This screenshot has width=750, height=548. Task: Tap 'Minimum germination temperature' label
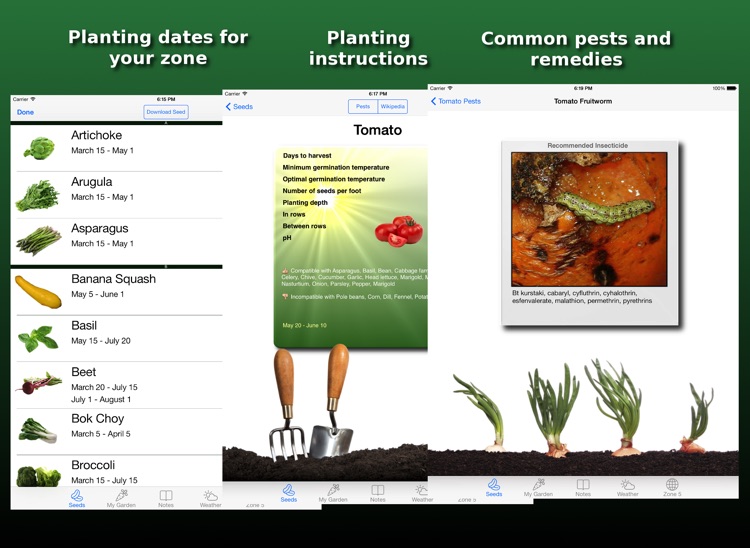tap(336, 167)
